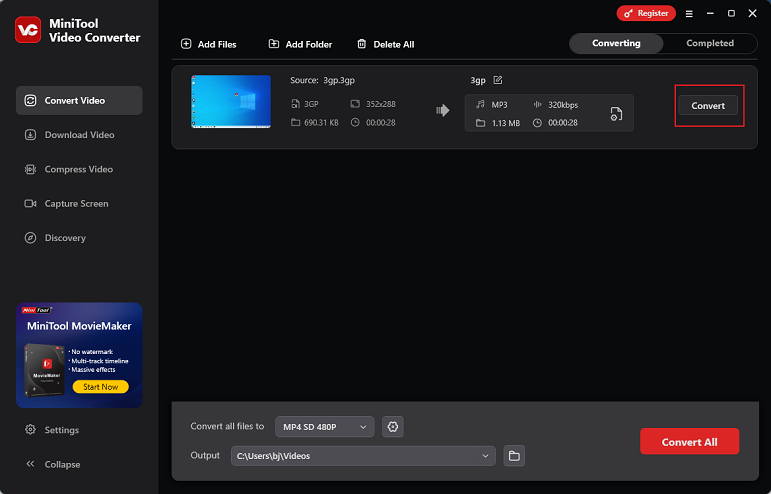Click the MP3 output format label
771x494 pixels.
click(x=500, y=105)
